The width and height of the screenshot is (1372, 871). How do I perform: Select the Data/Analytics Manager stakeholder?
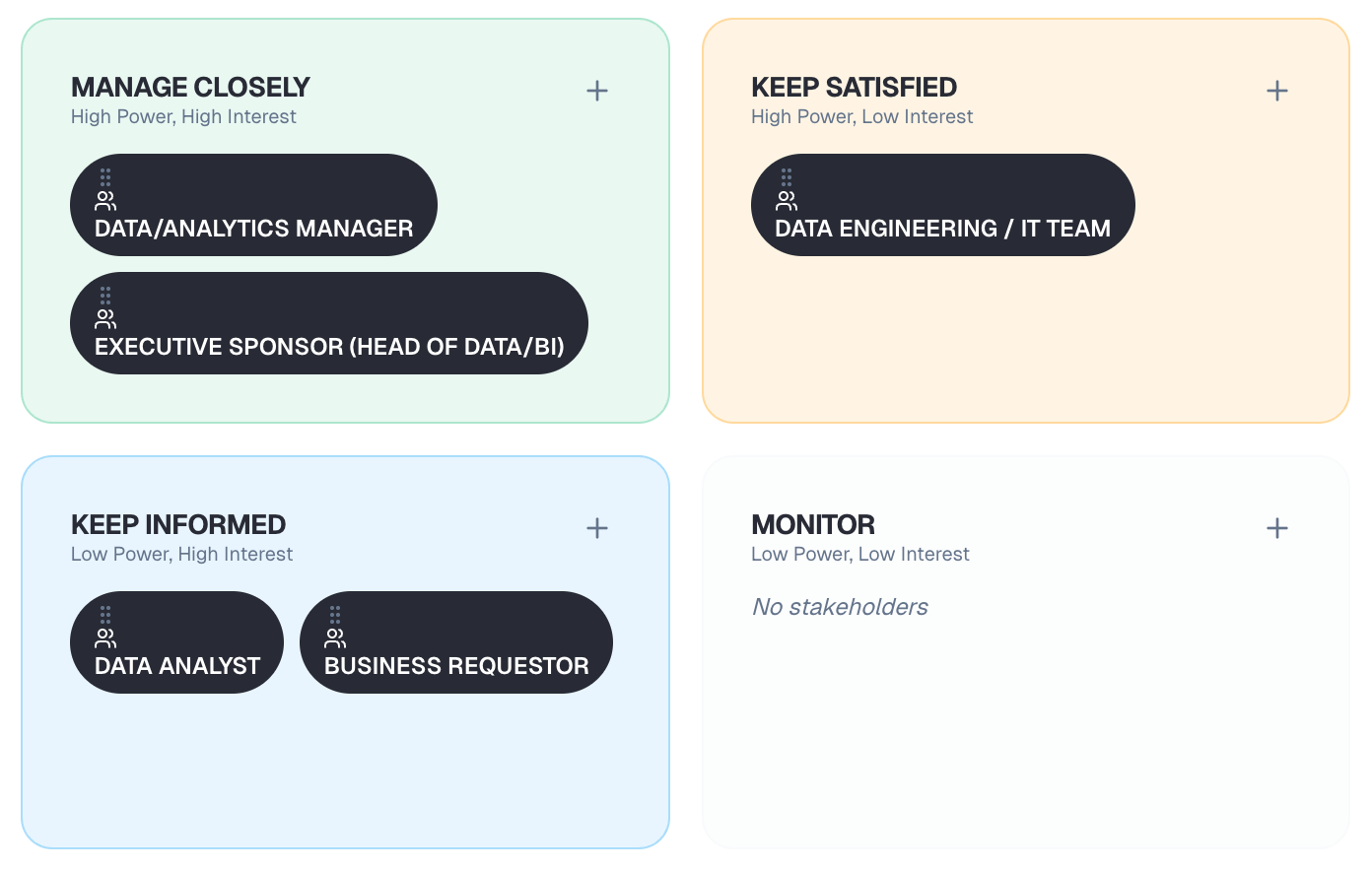tap(254, 229)
